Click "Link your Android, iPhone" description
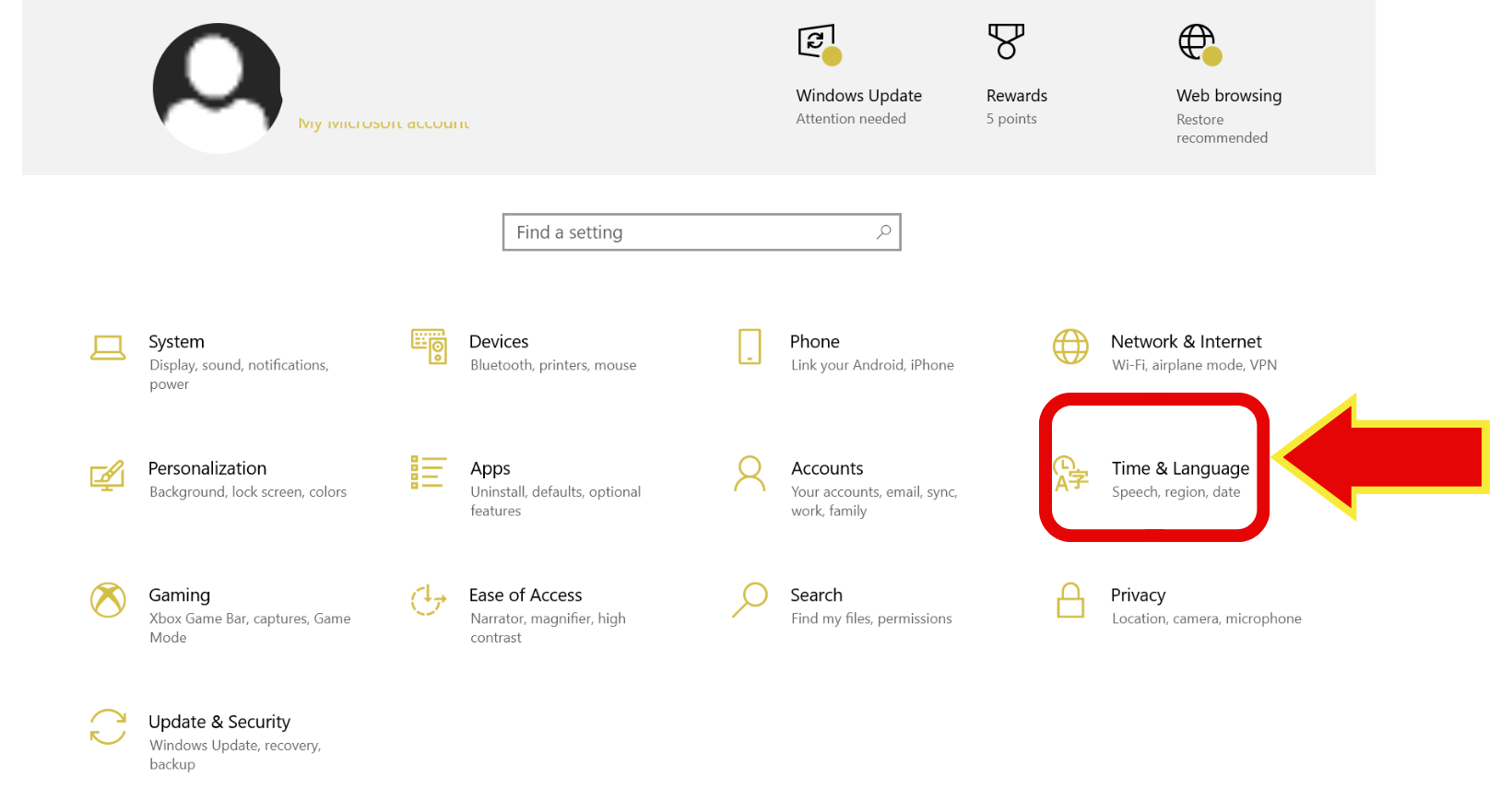The width and height of the screenshot is (1512, 789). click(x=872, y=365)
